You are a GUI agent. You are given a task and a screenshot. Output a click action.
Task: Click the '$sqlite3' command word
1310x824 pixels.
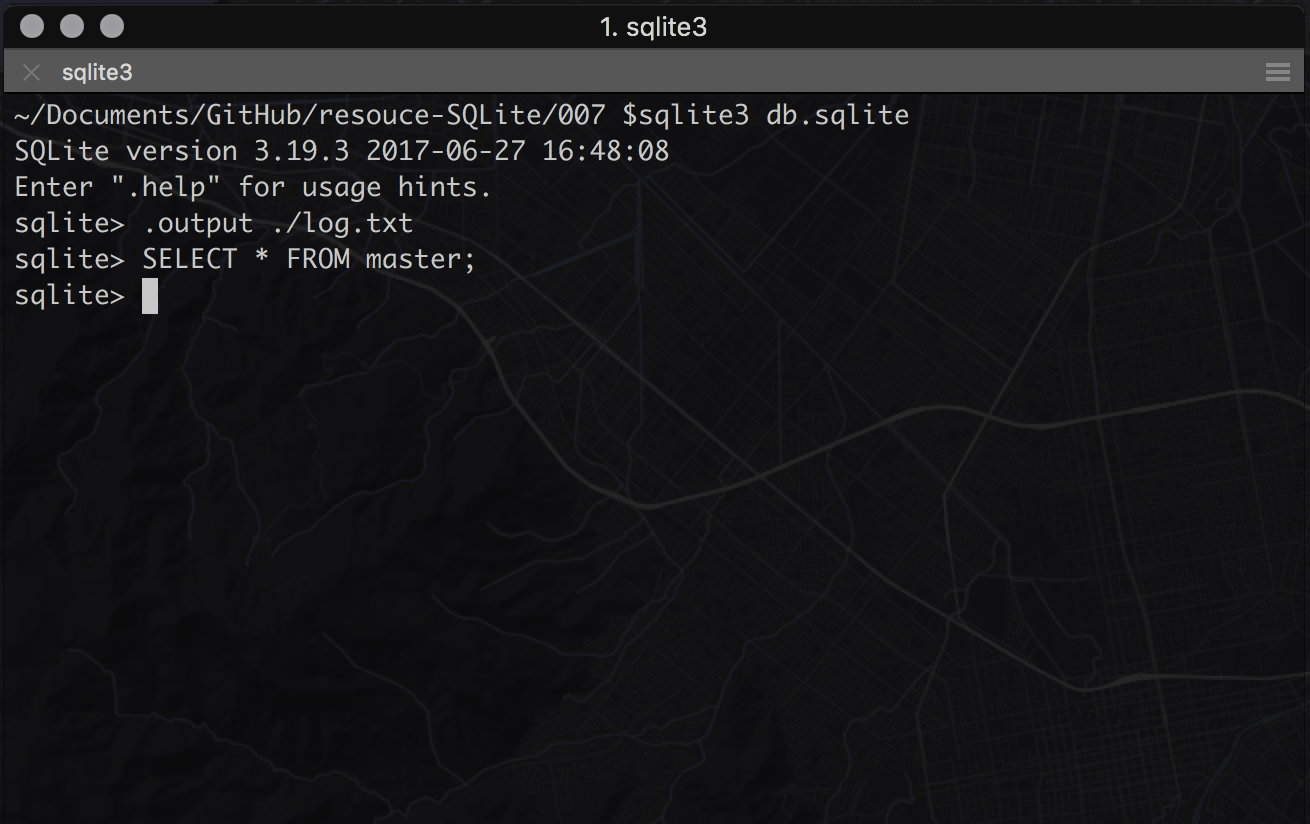[x=685, y=115]
